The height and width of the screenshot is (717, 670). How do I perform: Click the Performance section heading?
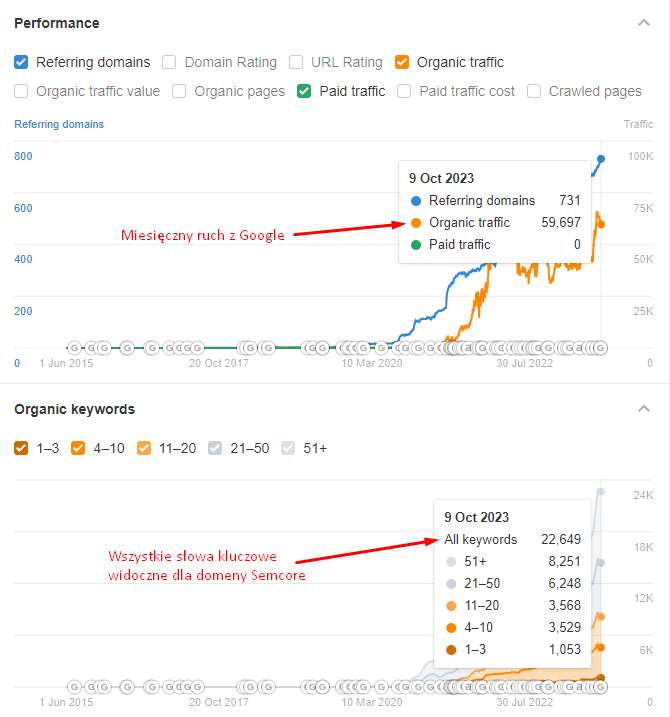57,23
